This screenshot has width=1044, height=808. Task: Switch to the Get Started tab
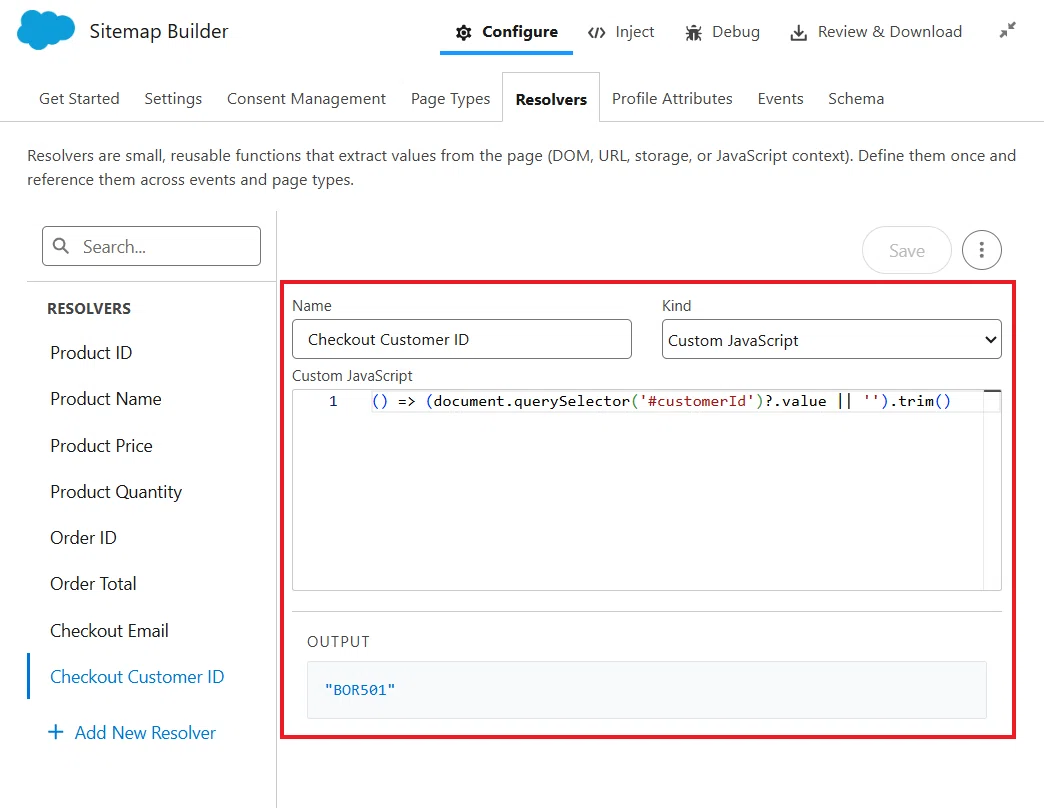click(x=79, y=99)
